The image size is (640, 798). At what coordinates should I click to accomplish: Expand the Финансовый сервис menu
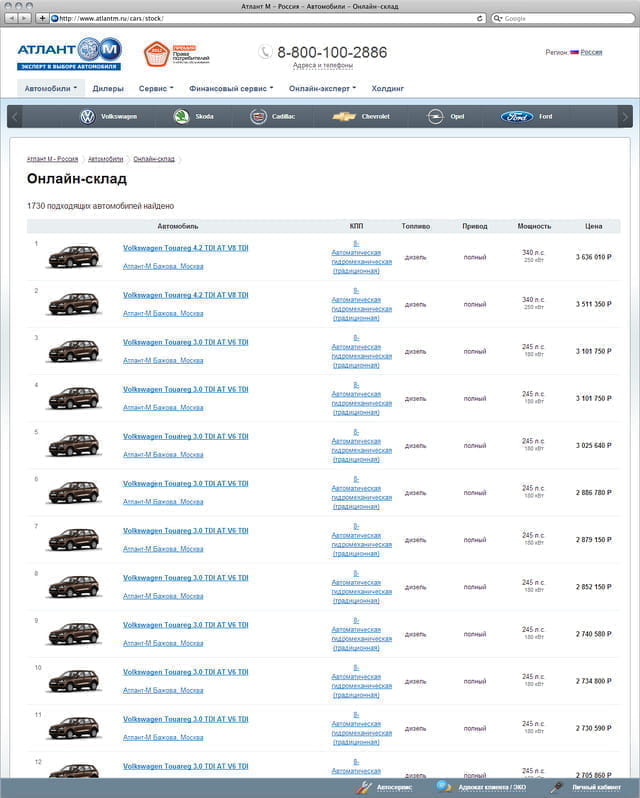click(231, 88)
